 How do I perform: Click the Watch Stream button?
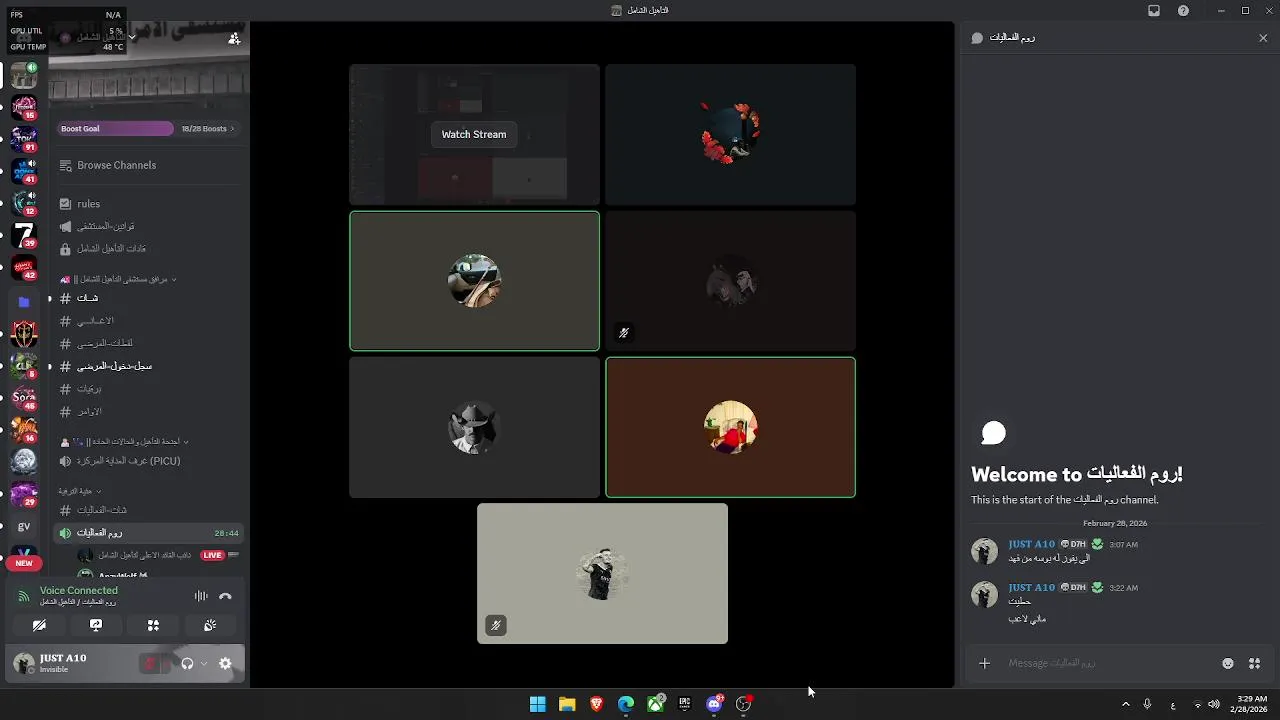pyautogui.click(x=474, y=134)
